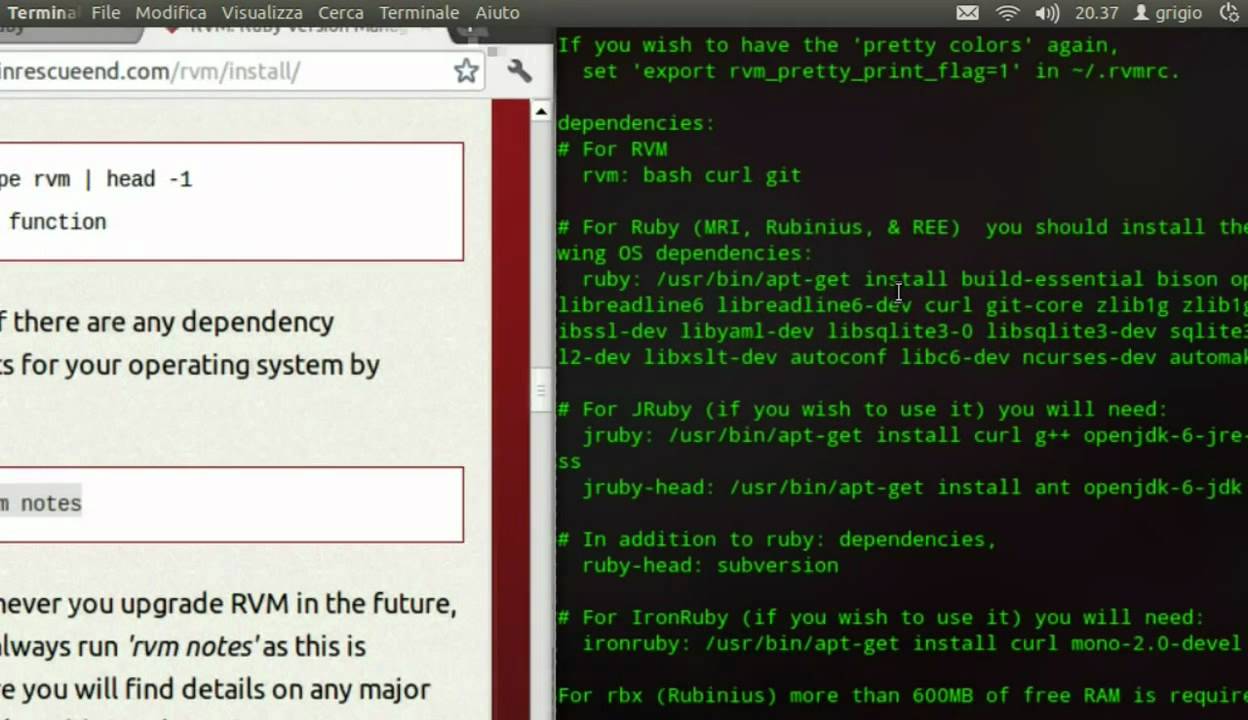This screenshot has width=1248, height=720.
Task: Click '# For IronRuby' comment line
Action: coord(881,617)
